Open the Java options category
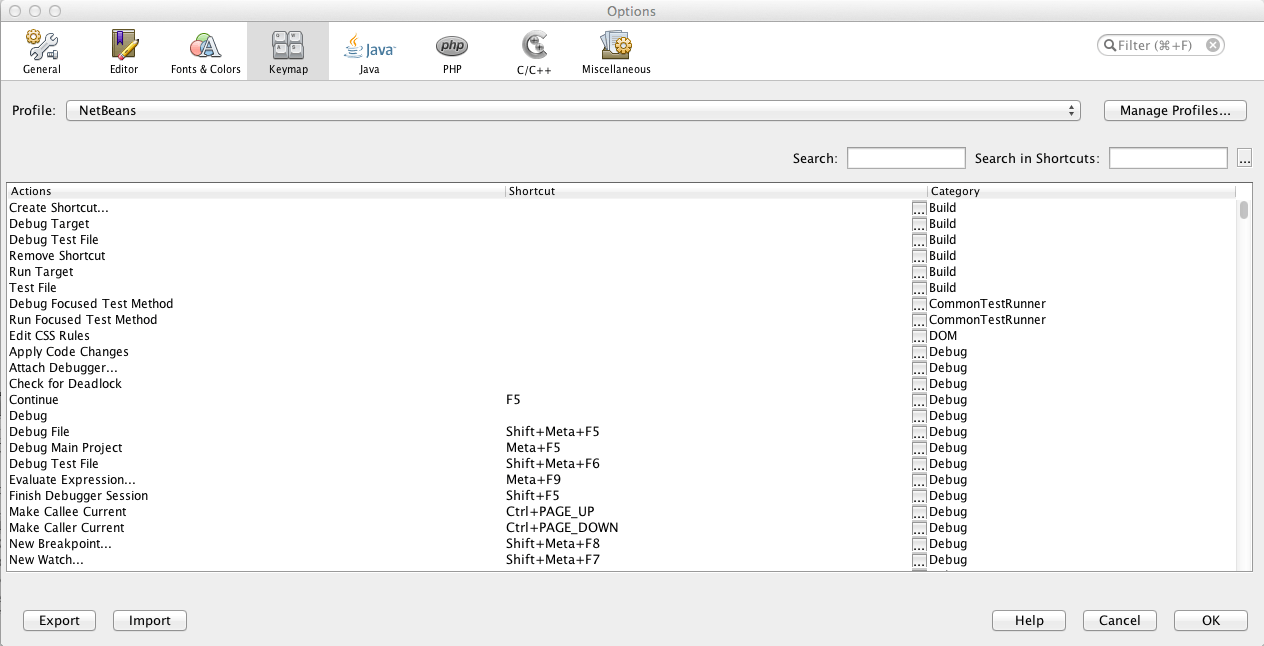The image size is (1264, 646). [x=369, y=52]
